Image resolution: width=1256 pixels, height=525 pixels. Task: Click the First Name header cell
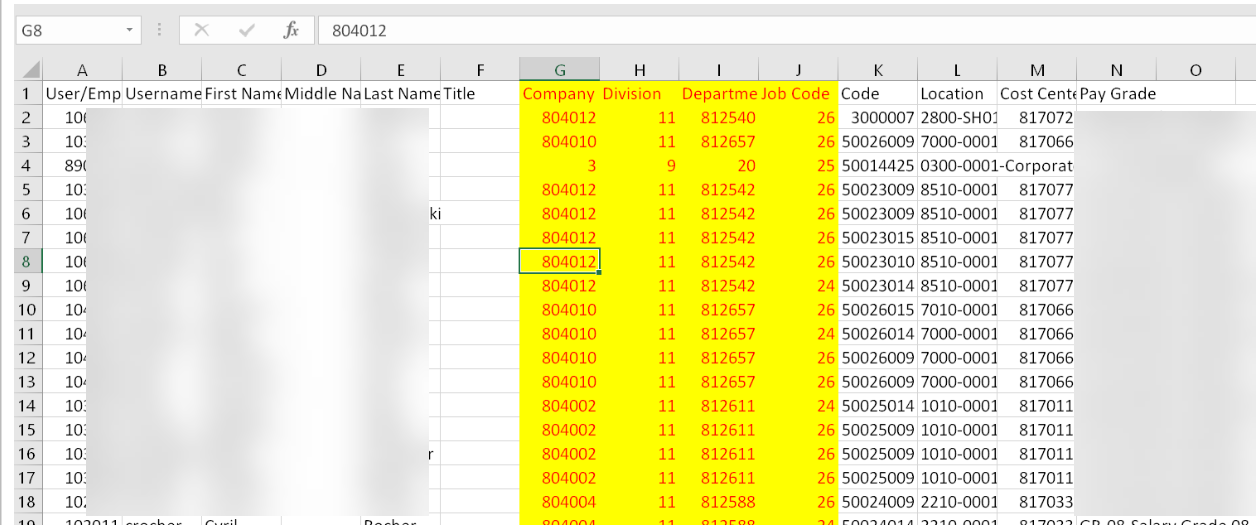(x=241, y=93)
